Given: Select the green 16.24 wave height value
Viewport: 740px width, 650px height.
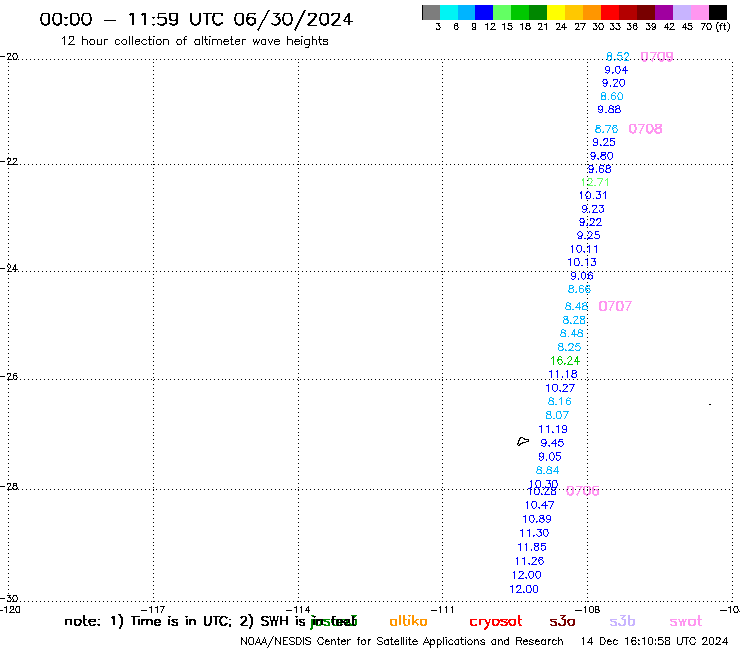Looking at the screenshot, I should [x=565, y=361].
